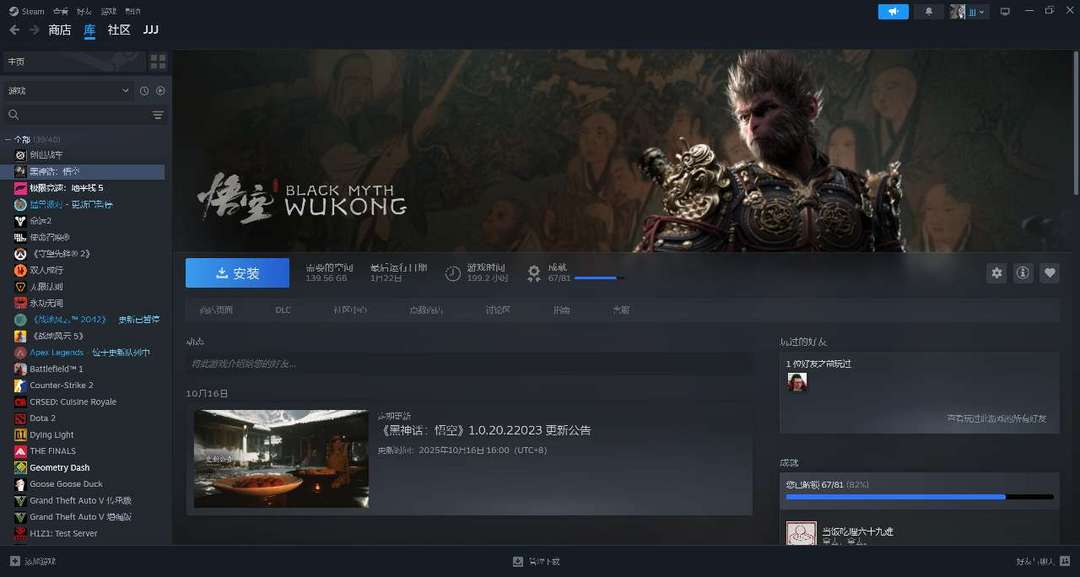Click the achievements gear icon near 67/81
The image size is (1080, 577).
click(x=534, y=273)
